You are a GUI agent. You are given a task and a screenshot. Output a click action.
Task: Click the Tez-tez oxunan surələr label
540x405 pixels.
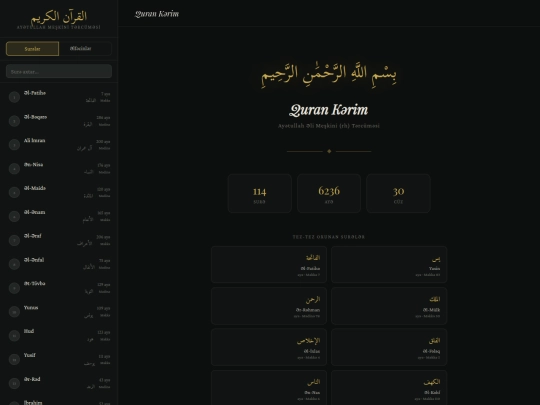point(329,237)
